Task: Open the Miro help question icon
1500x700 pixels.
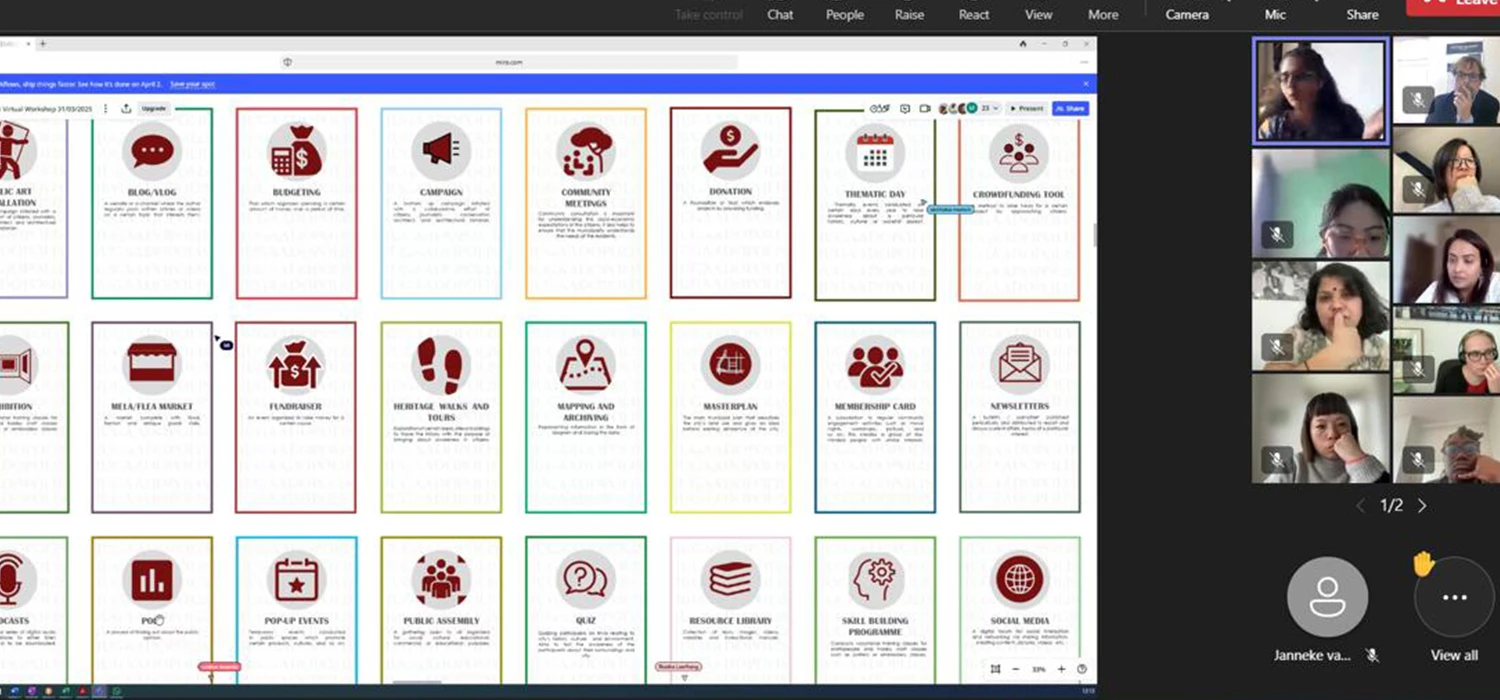Action: 1082,669
